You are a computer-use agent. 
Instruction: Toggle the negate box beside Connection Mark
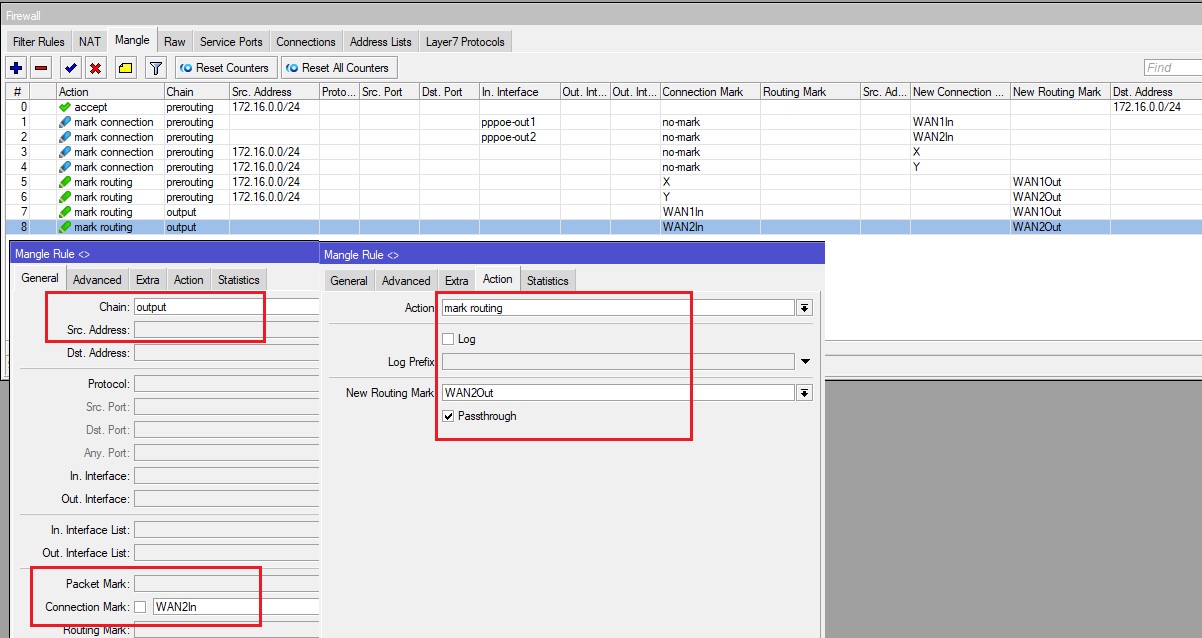[x=140, y=607]
